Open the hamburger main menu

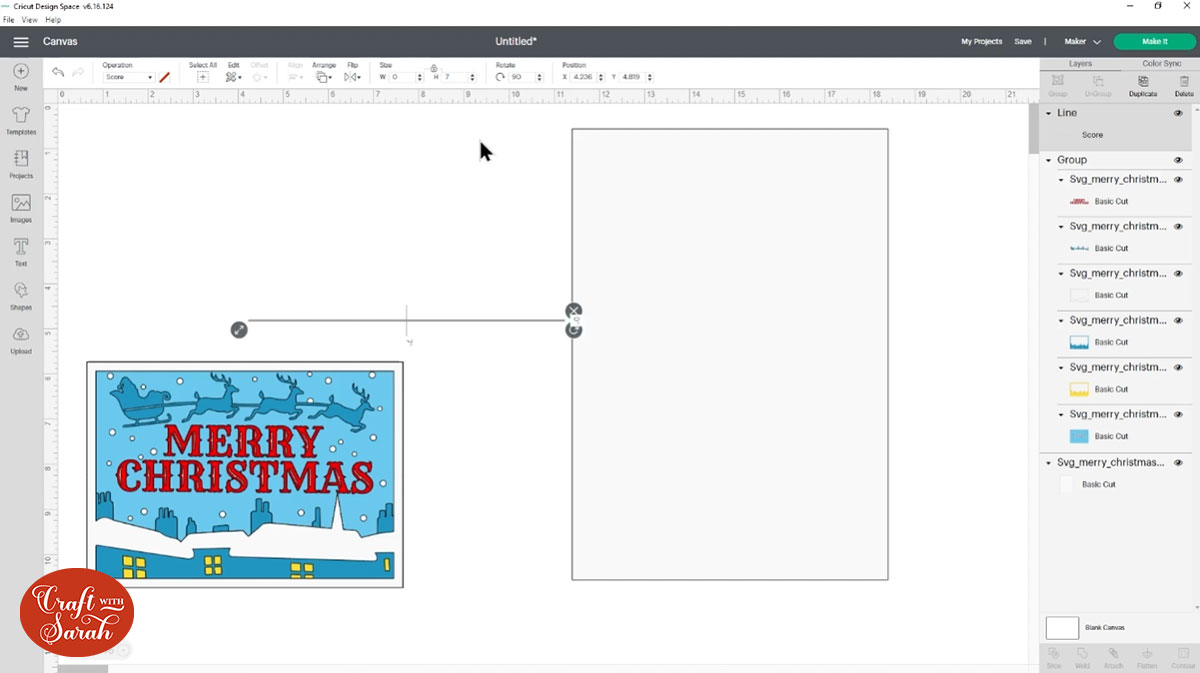21,42
